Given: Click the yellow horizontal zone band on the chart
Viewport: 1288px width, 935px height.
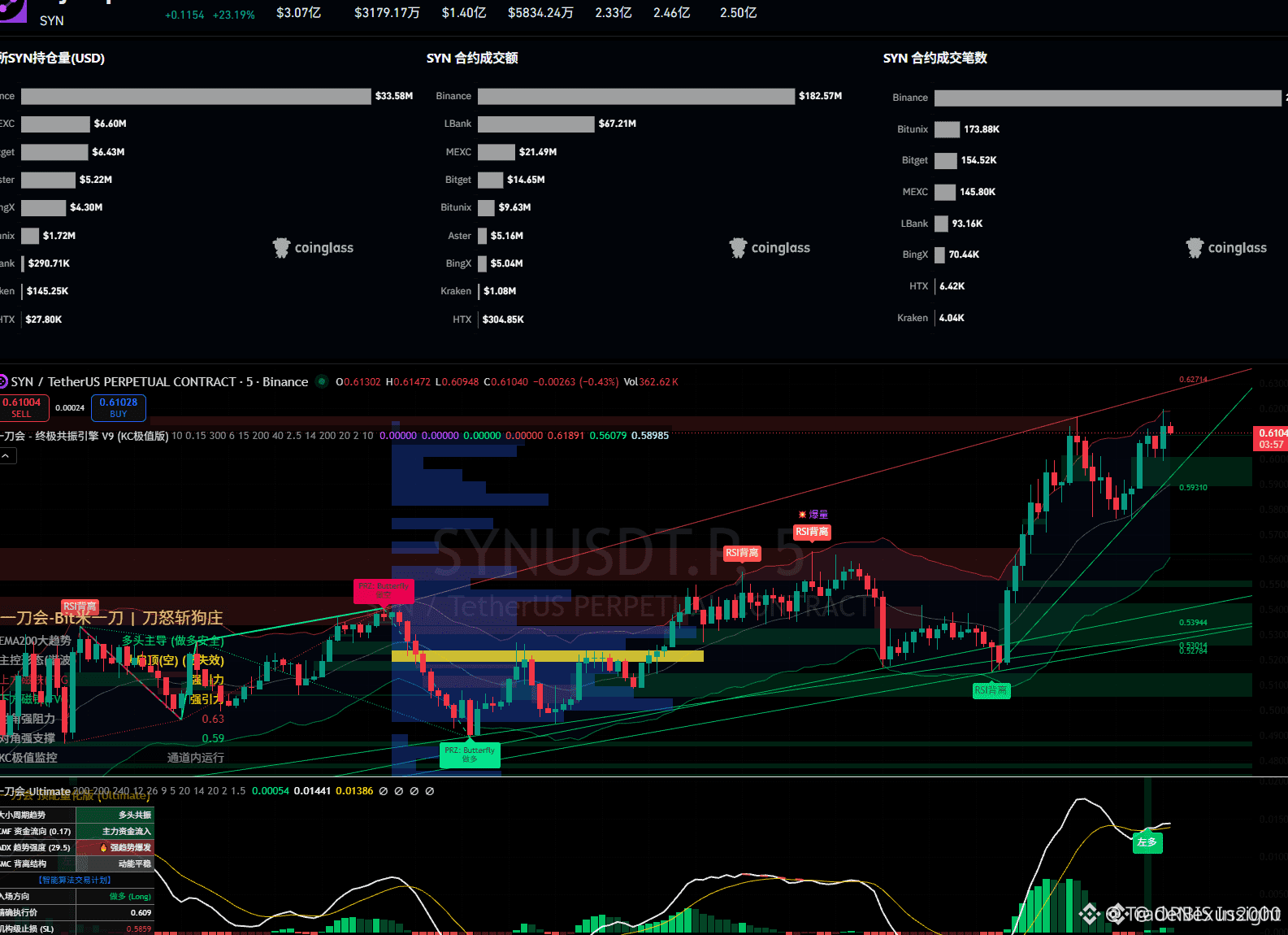Looking at the screenshot, I should 548,655.
